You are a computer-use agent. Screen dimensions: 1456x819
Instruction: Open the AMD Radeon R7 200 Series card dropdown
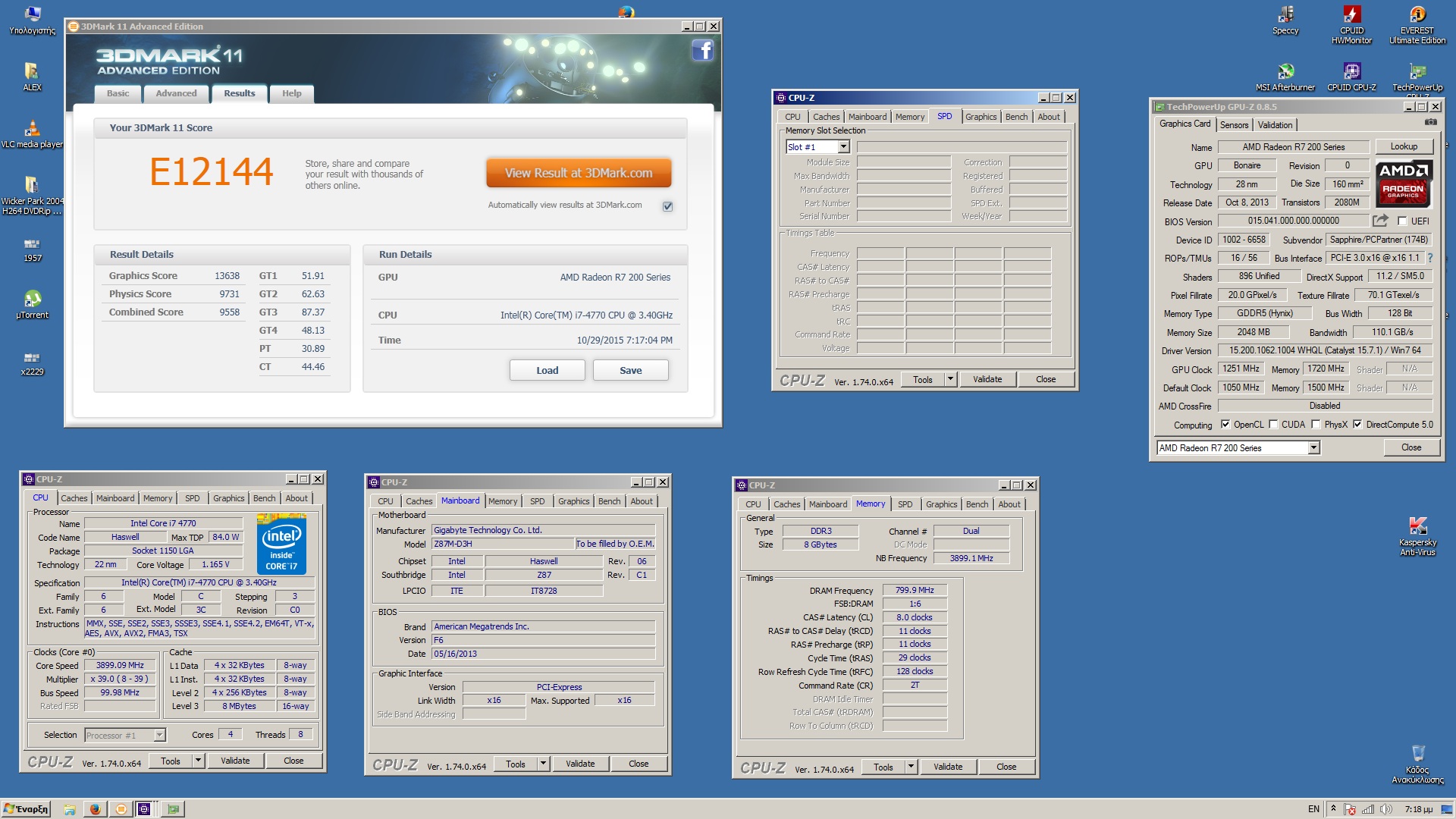click(1313, 448)
